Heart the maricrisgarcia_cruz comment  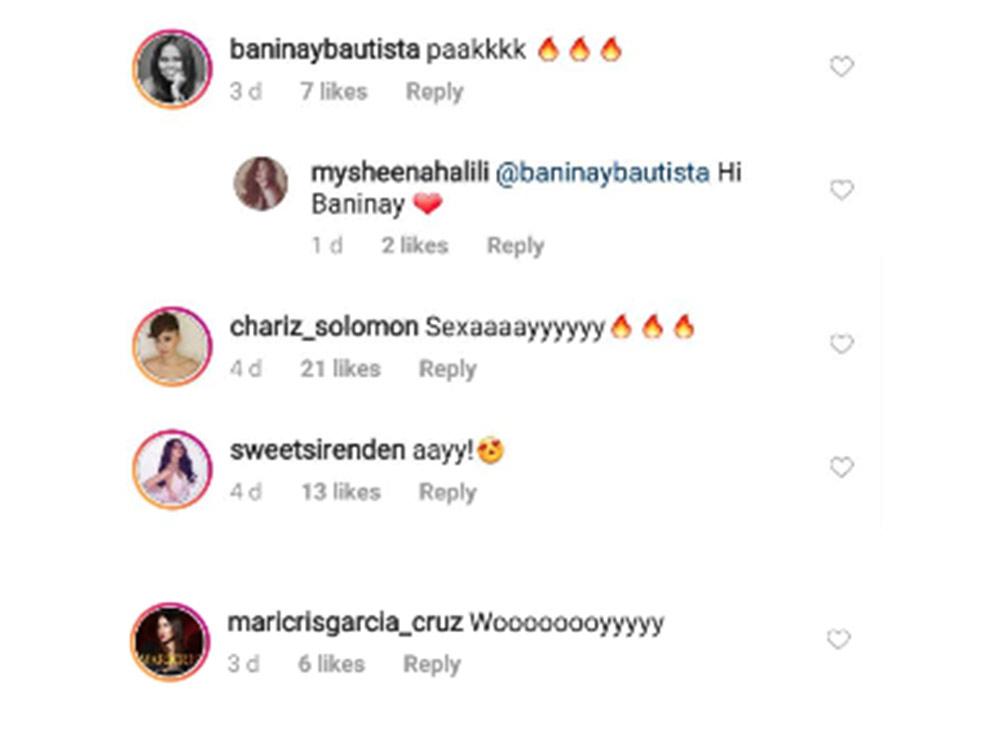(839, 639)
